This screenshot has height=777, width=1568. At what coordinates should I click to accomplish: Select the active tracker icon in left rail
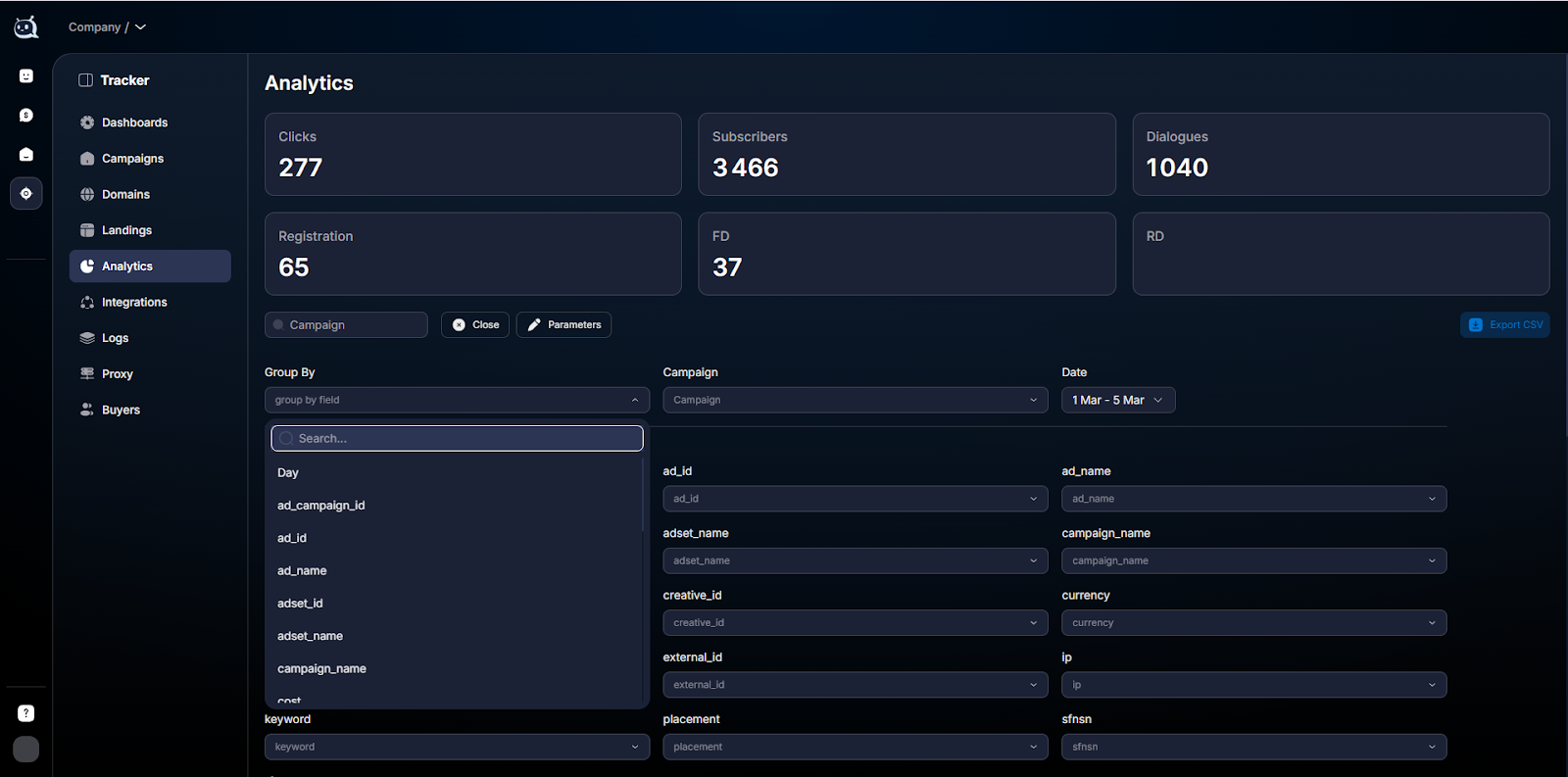pos(26,193)
